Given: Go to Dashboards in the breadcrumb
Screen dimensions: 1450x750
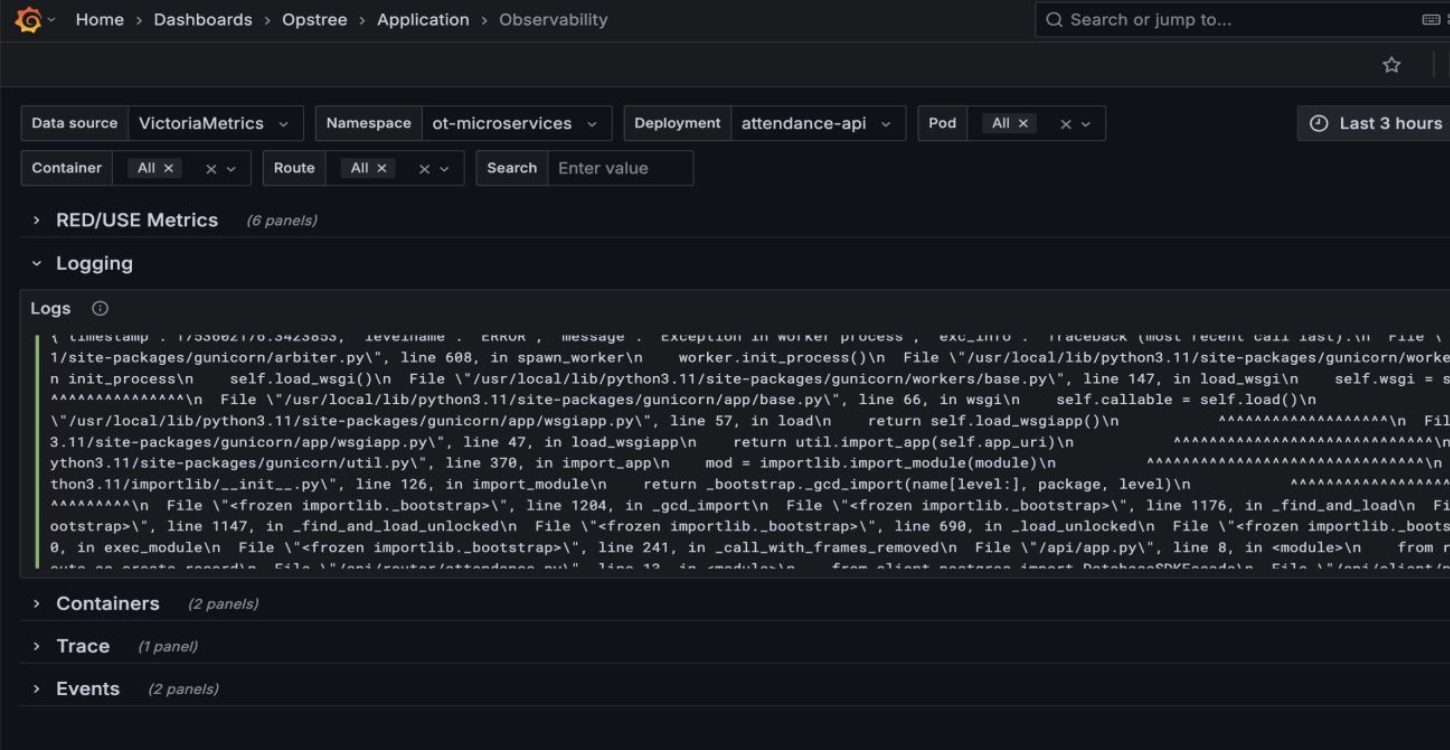Looking at the screenshot, I should pyautogui.click(x=203, y=20).
